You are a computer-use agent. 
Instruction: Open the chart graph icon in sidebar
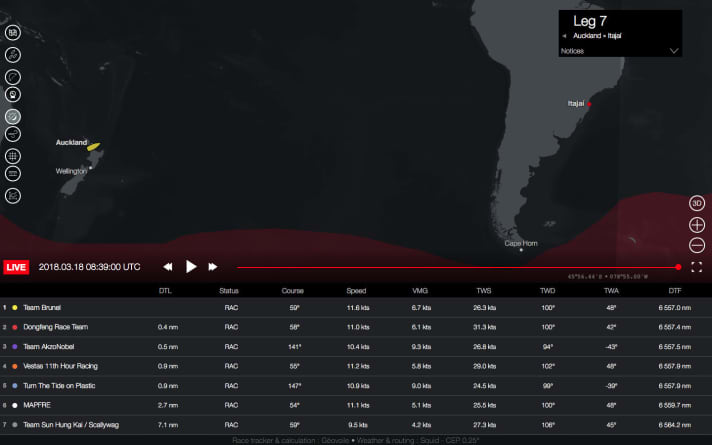point(13,196)
